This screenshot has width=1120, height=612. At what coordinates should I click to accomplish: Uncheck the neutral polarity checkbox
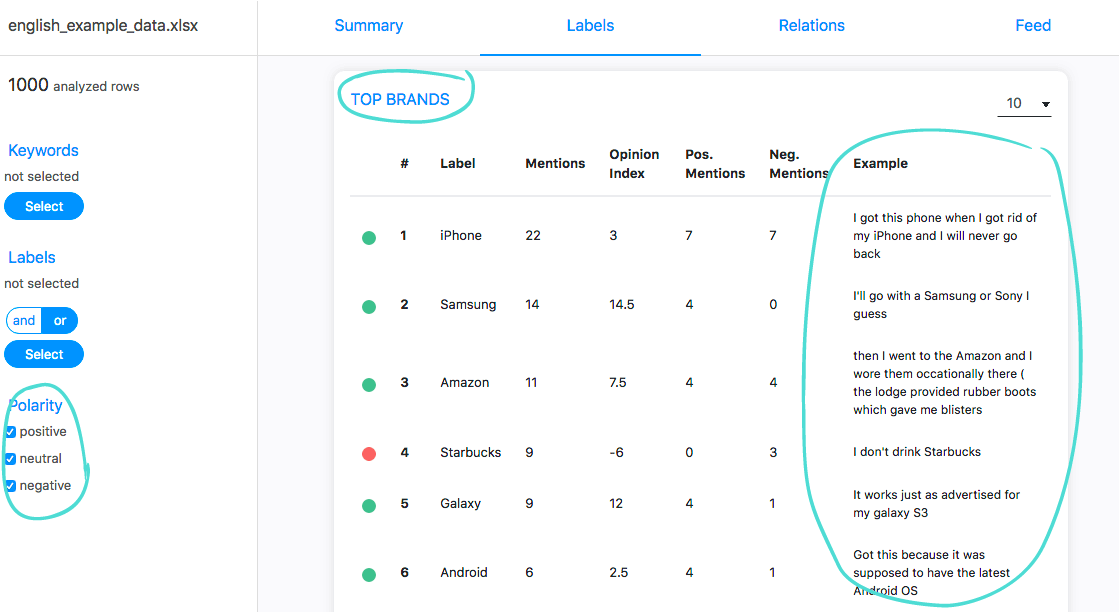pyautogui.click(x=11, y=459)
